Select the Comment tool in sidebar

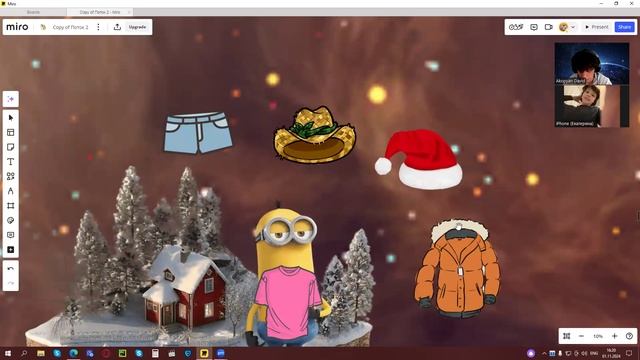click(x=11, y=235)
